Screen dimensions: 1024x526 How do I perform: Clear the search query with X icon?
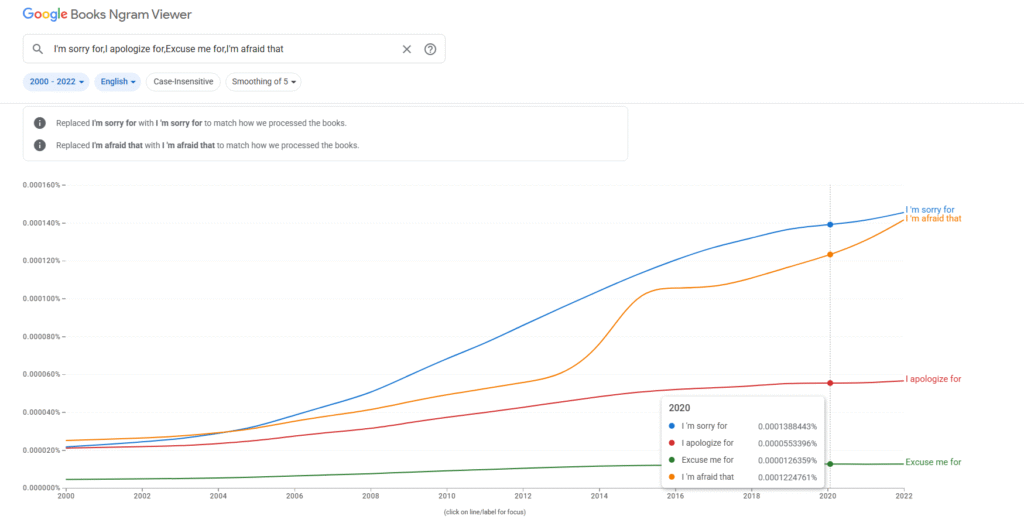pos(406,49)
